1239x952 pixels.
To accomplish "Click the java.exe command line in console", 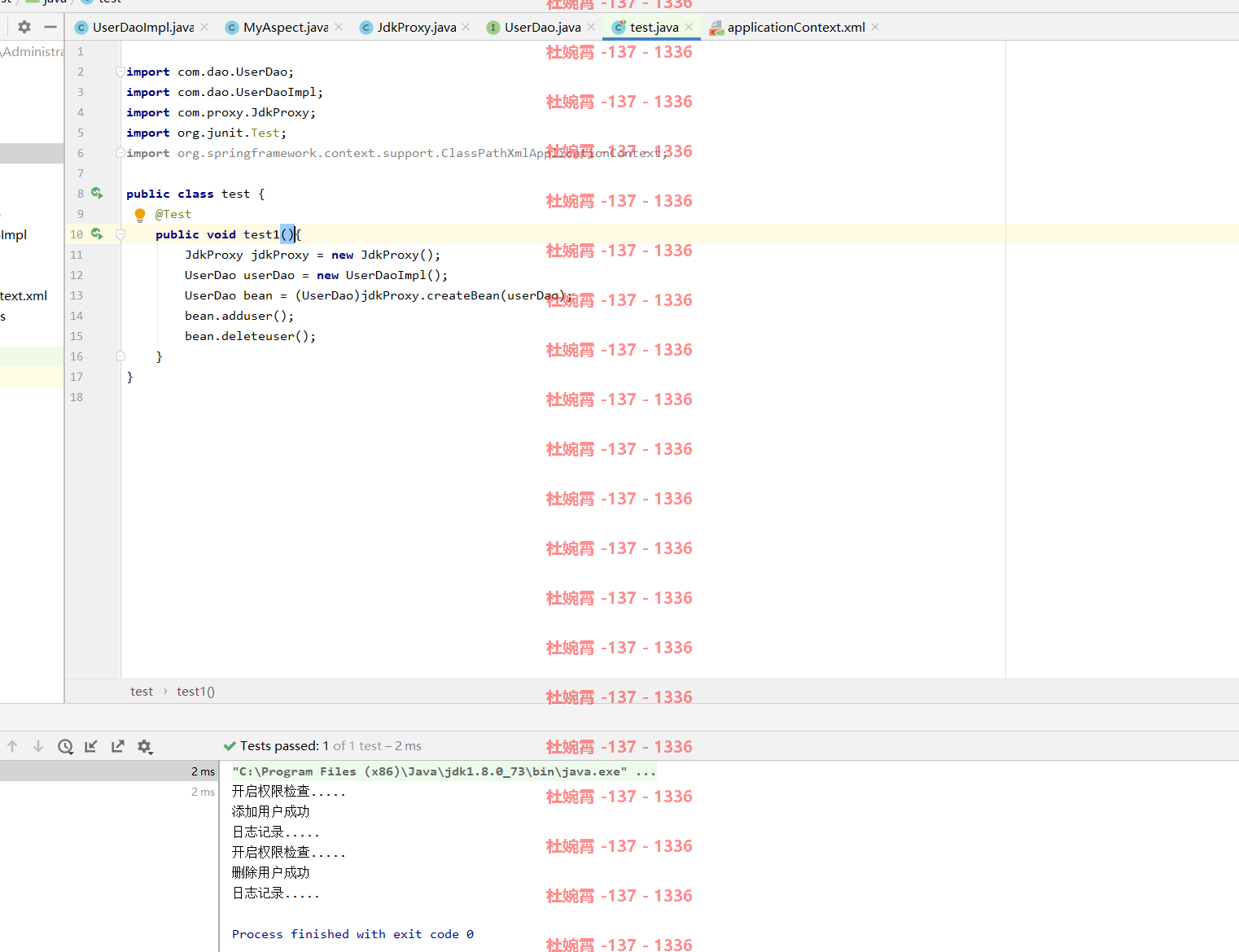I will pos(444,771).
